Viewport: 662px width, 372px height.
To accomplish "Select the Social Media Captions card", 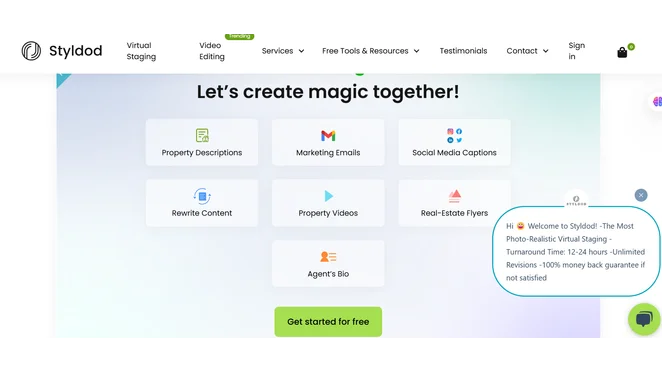I will (454, 142).
